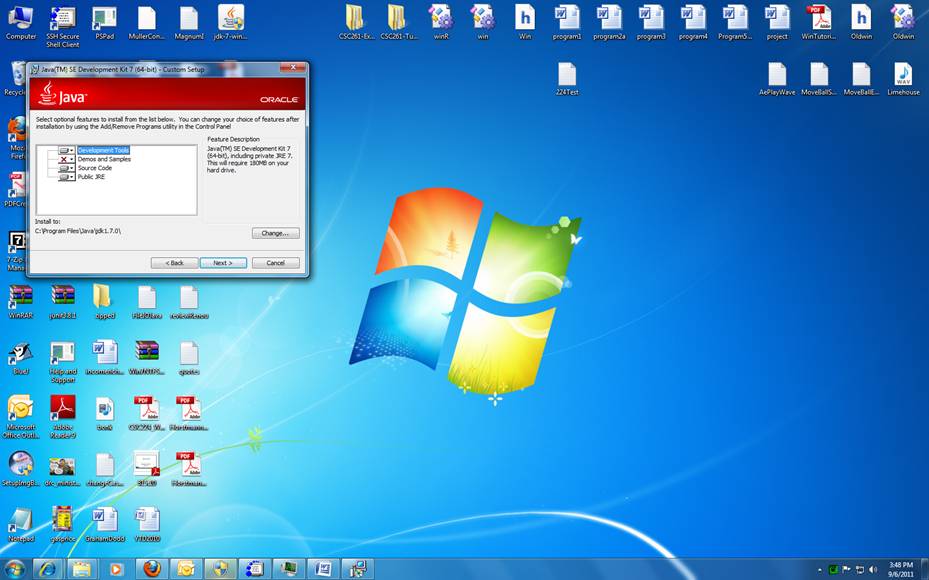Select the program4 Word document
Image resolution: width=929 pixels, height=580 pixels.
pos(693,23)
